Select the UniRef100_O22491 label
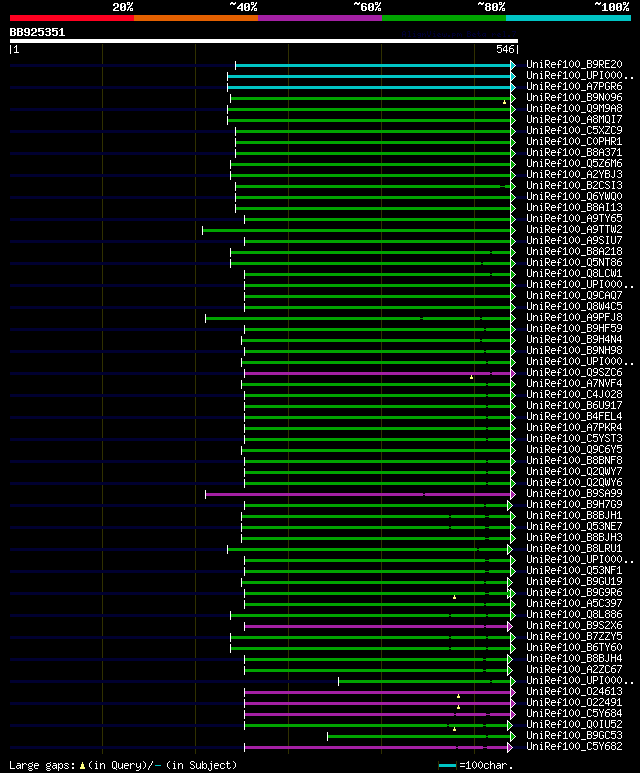This screenshot has width=640, height=773. (x=574, y=703)
